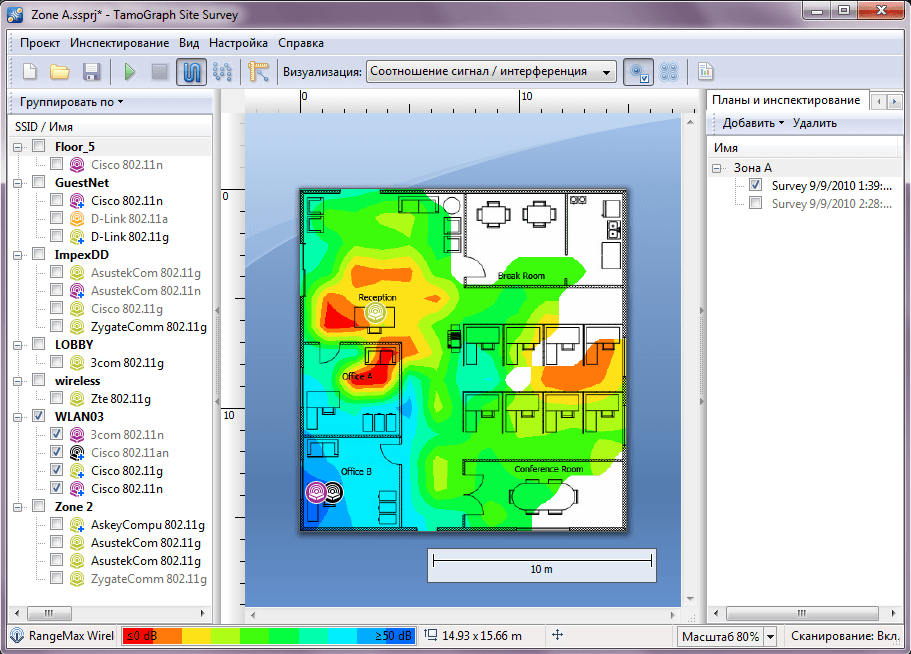Click the red ≤0 dB legend color
911x654 pixels.
click(x=139, y=636)
